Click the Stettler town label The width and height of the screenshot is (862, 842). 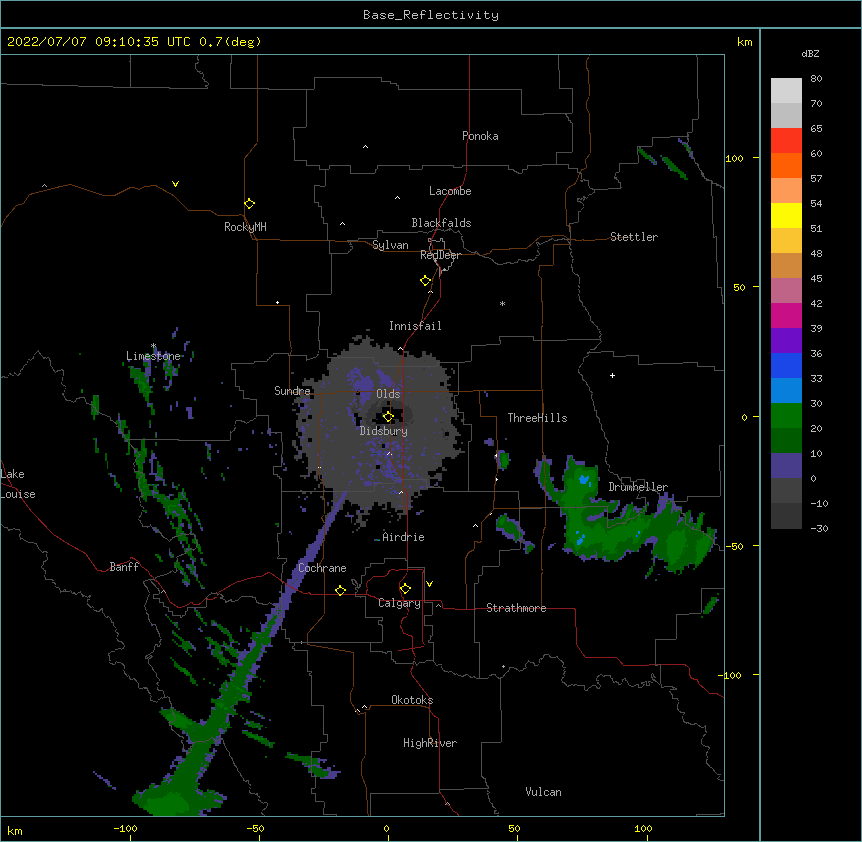click(x=634, y=237)
